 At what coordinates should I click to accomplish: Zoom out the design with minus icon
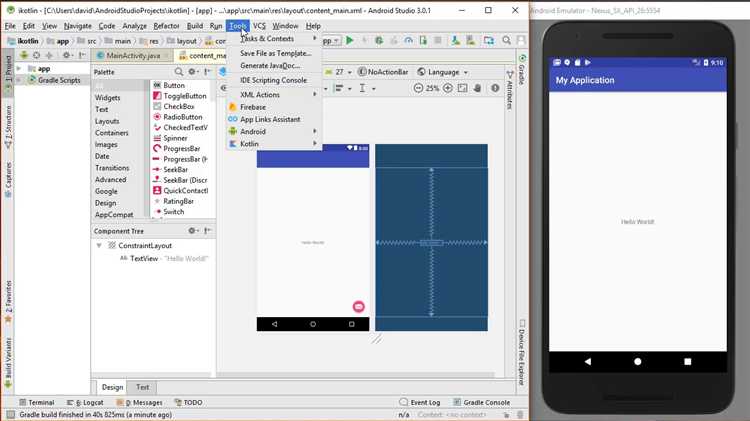click(418, 88)
